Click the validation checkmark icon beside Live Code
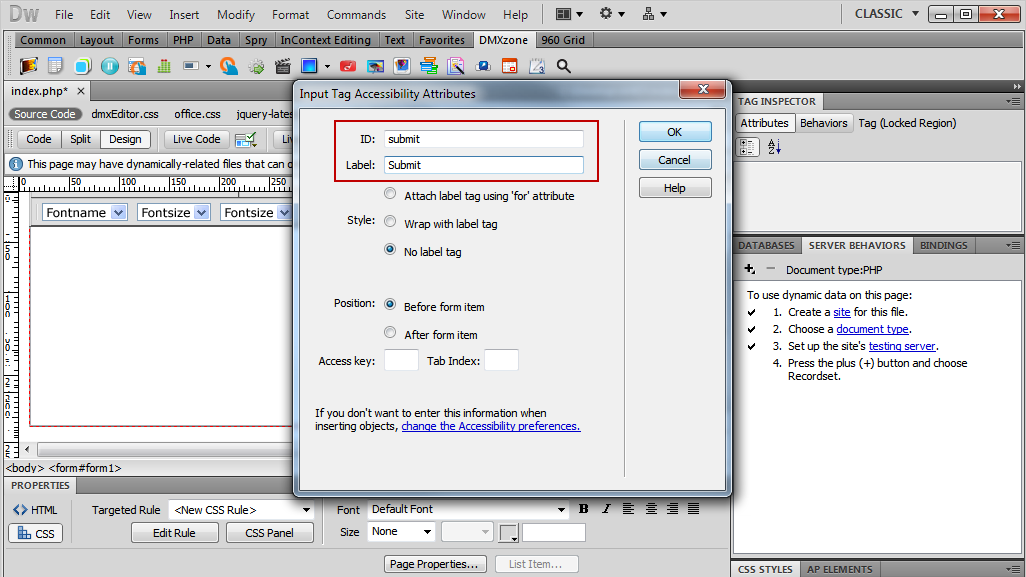1026x577 pixels. click(246, 139)
